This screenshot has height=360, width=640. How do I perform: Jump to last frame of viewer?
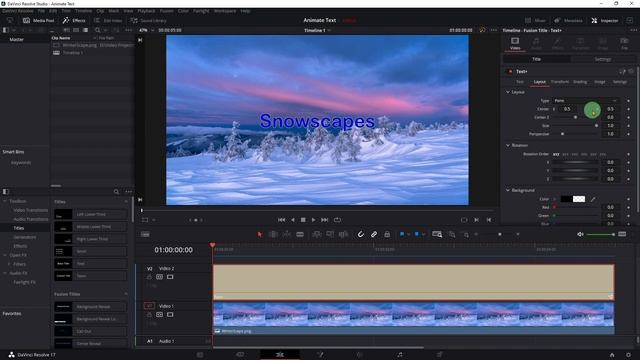tap(324, 220)
